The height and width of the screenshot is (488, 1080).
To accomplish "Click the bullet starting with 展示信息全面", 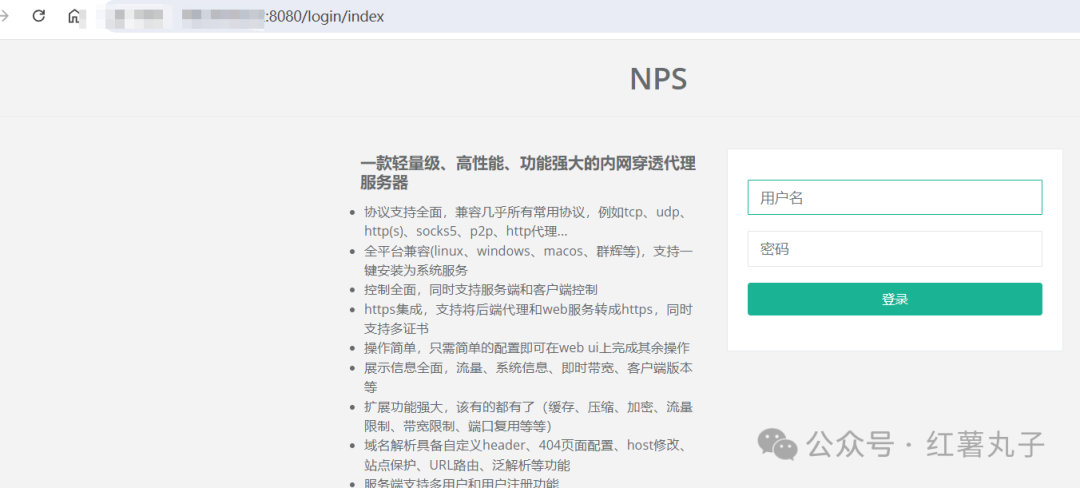I will pos(528,378).
